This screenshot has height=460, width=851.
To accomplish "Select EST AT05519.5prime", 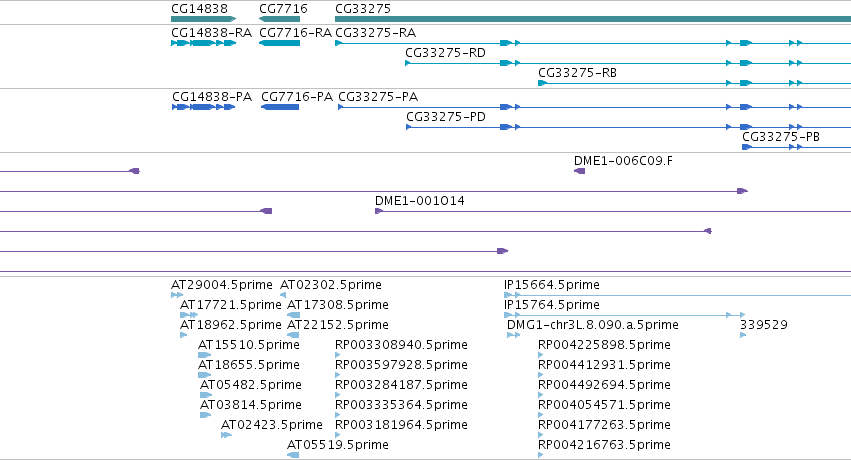I will tap(338, 445).
